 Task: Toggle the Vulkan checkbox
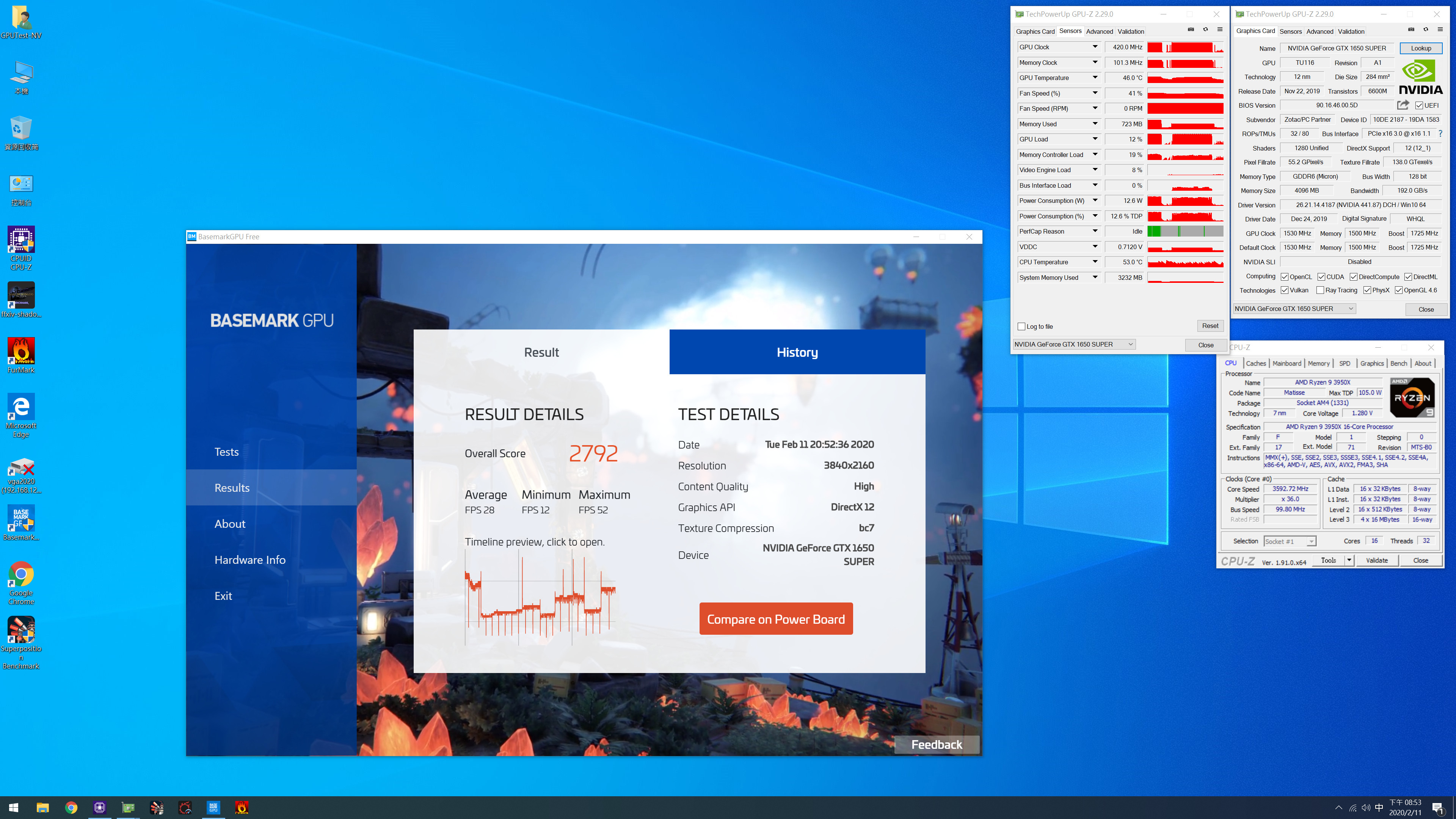coord(1284,290)
